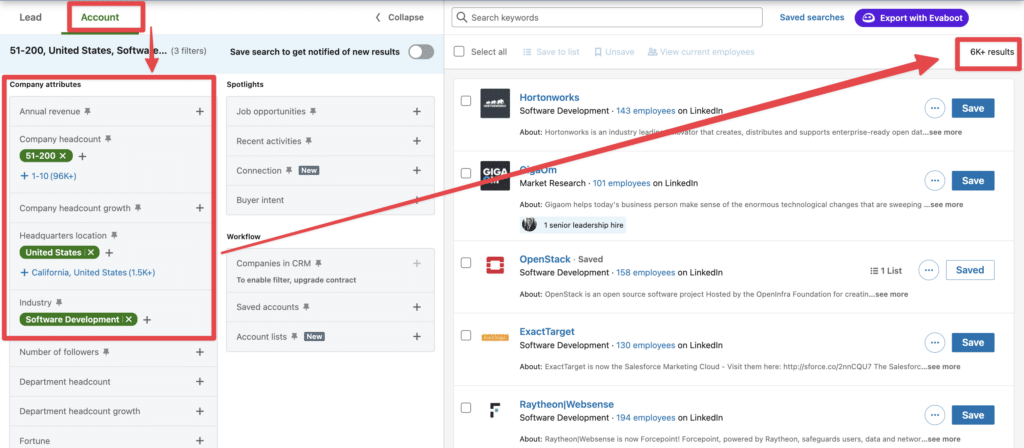Open more actions menu for ExactTarget
The height and width of the screenshot is (448, 1024).
coord(935,342)
